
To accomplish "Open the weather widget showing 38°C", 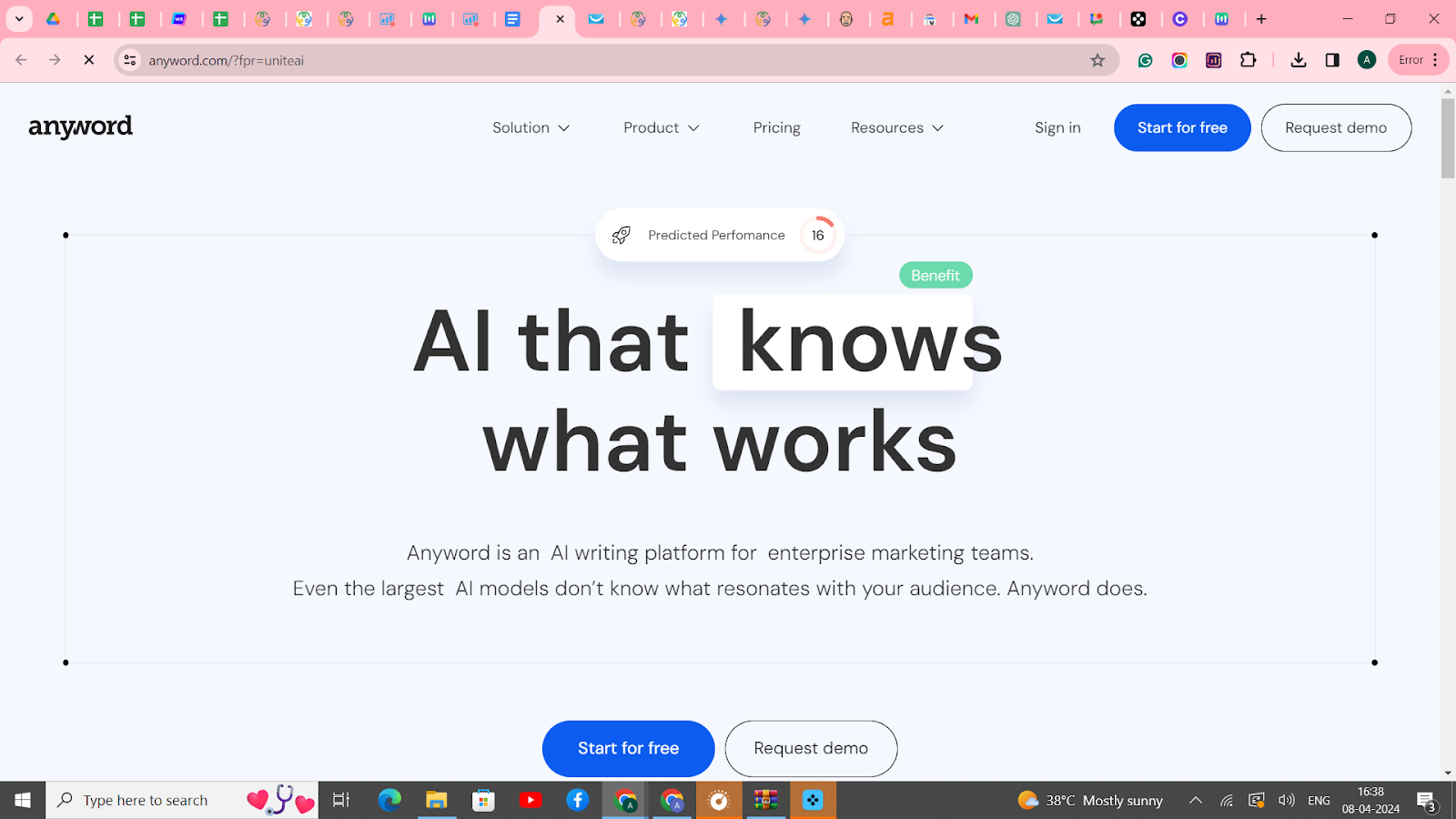I will click(x=1090, y=800).
